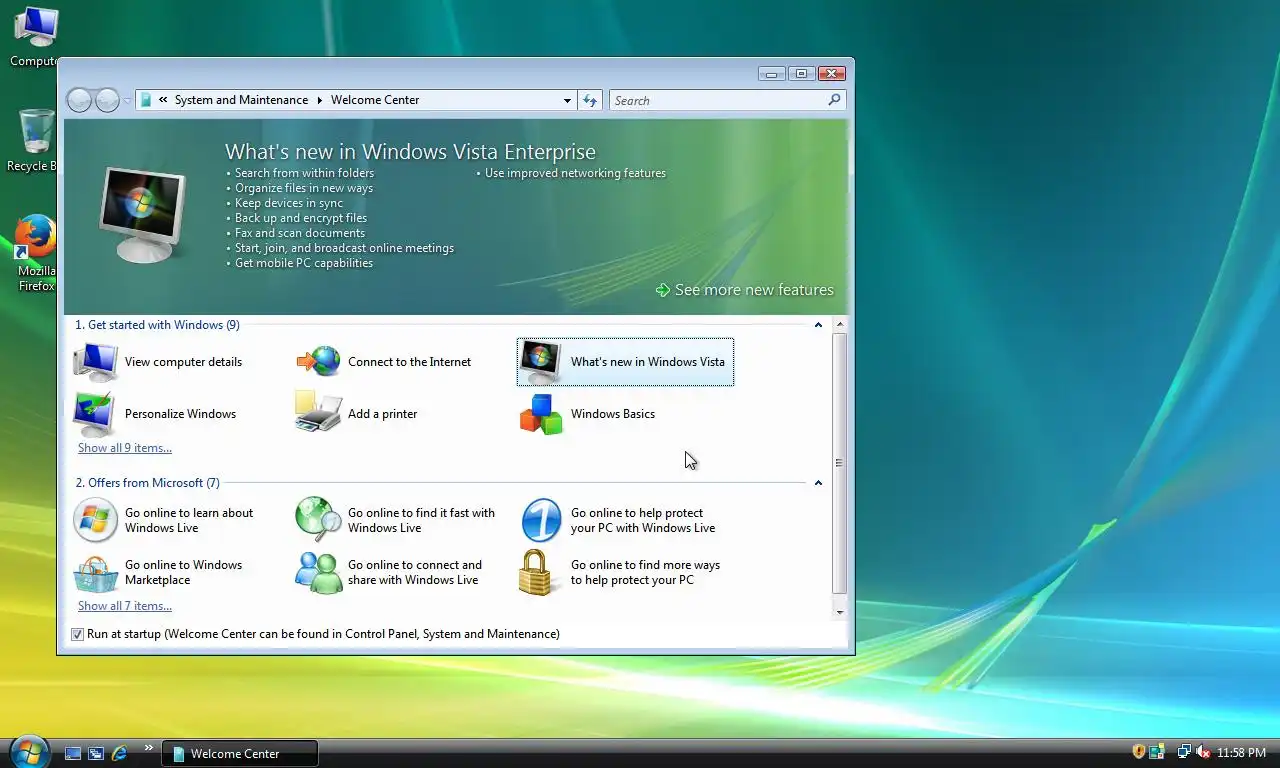Click scrollbar down arrow
This screenshot has height=768, width=1280.
(x=839, y=612)
